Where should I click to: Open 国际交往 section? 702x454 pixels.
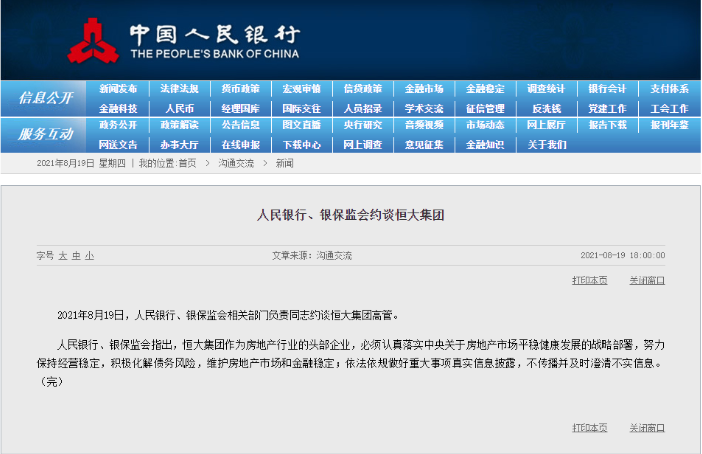[302, 108]
